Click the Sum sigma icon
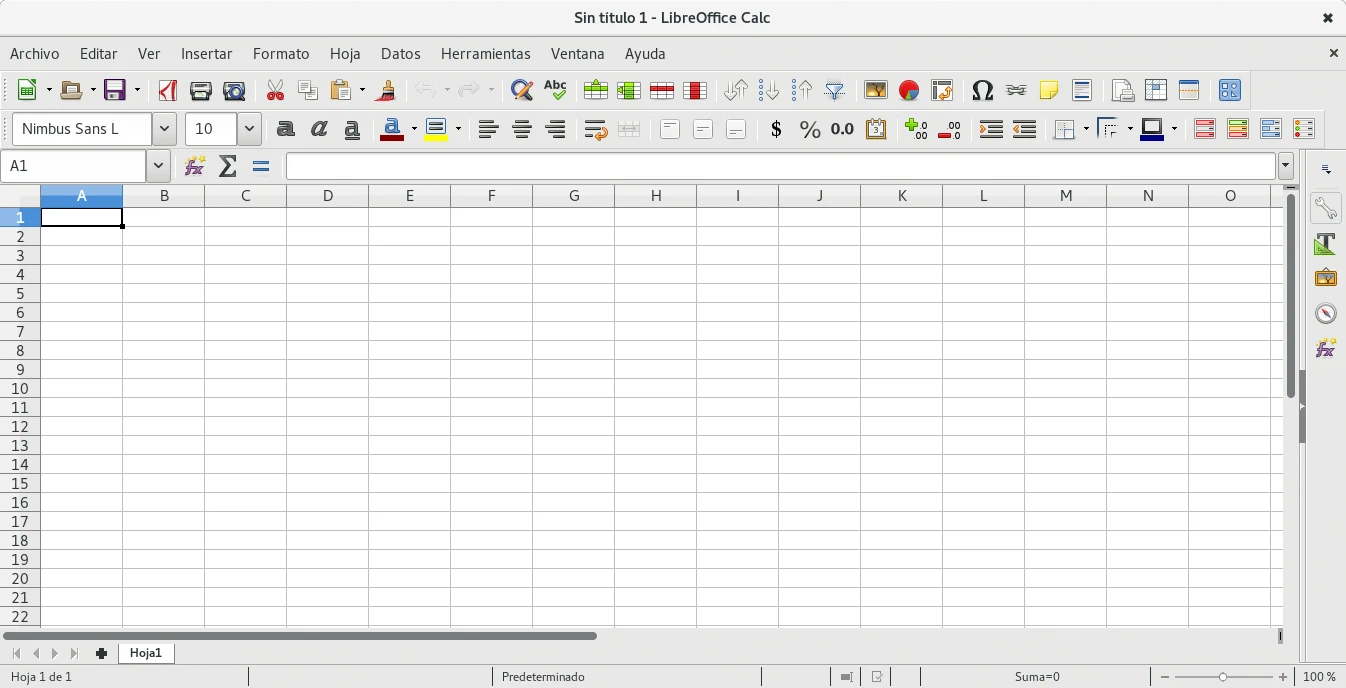Viewport: 1346px width, 688px height. click(228, 166)
